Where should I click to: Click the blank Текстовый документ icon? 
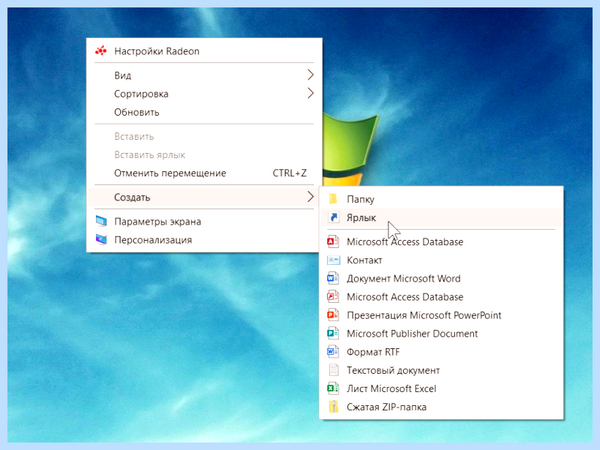coord(333,370)
